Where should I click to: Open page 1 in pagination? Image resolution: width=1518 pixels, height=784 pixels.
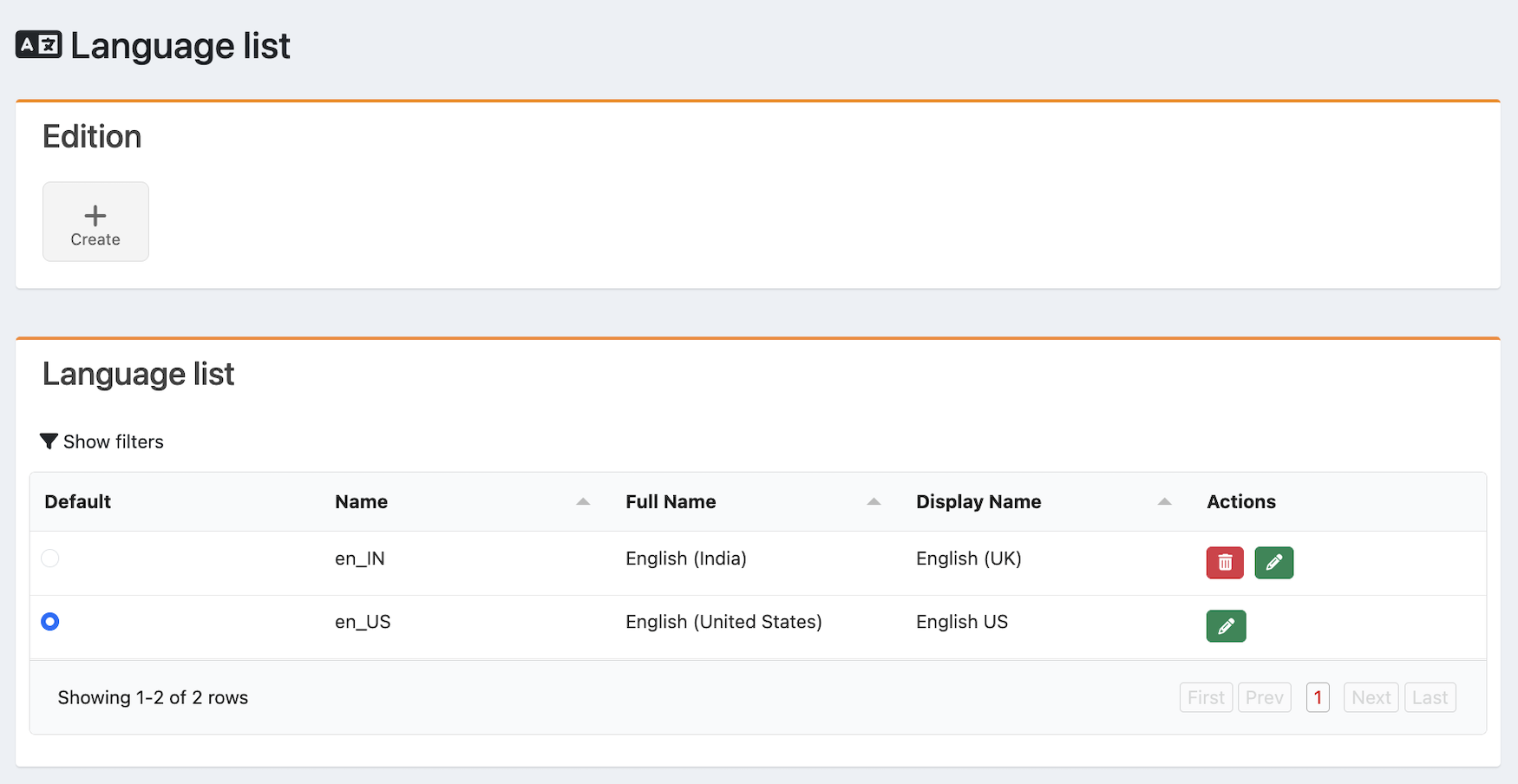tap(1318, 697)
